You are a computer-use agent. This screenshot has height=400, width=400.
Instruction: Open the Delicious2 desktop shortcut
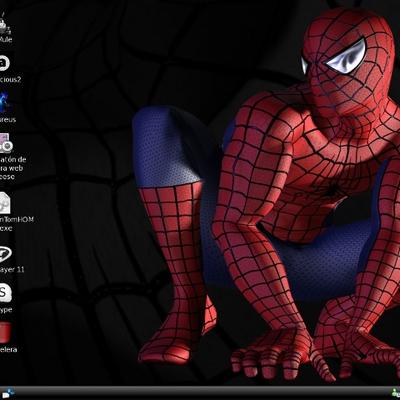(x=4, y=64)
